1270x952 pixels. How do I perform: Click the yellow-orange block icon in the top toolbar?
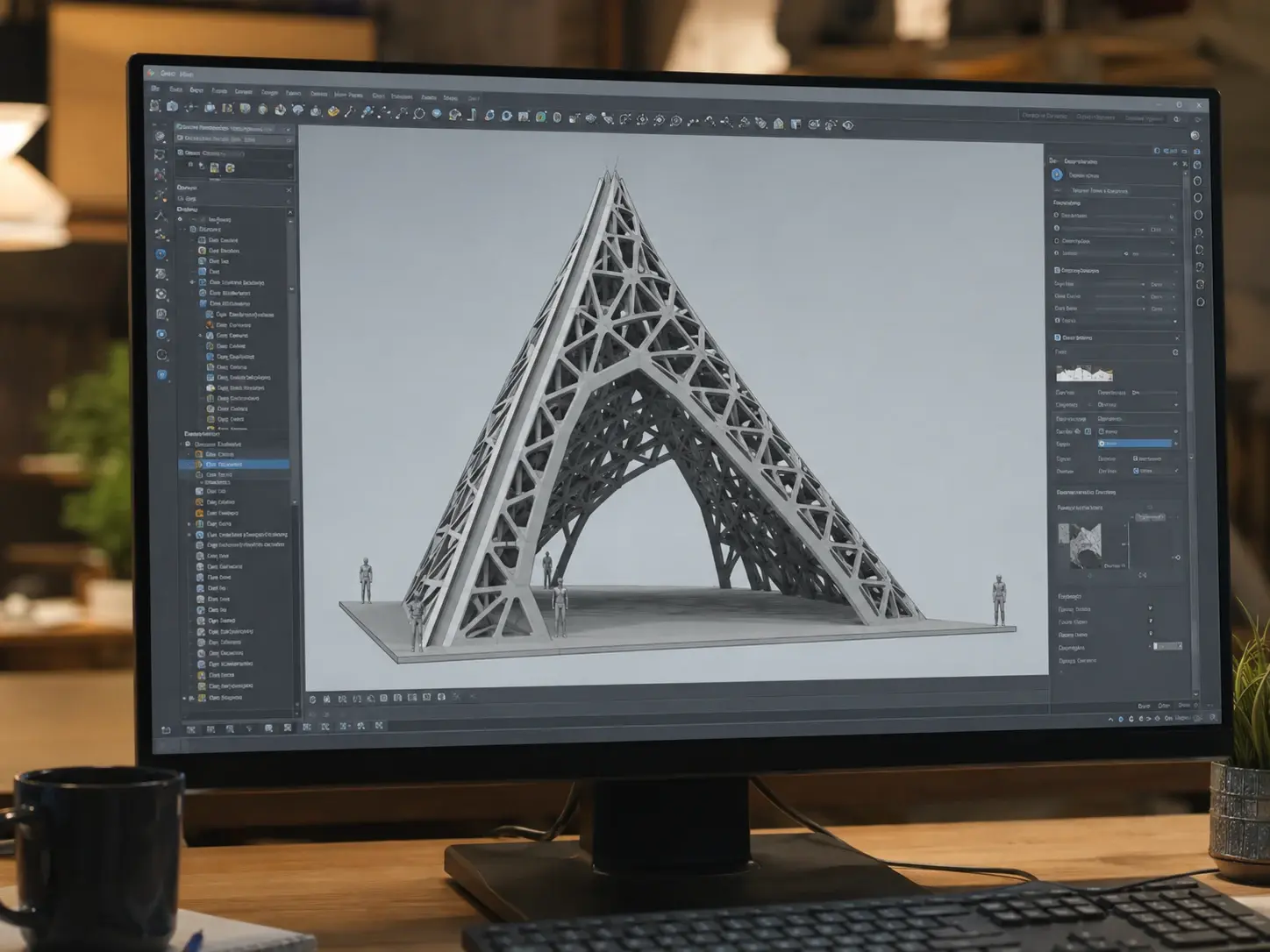333,111
